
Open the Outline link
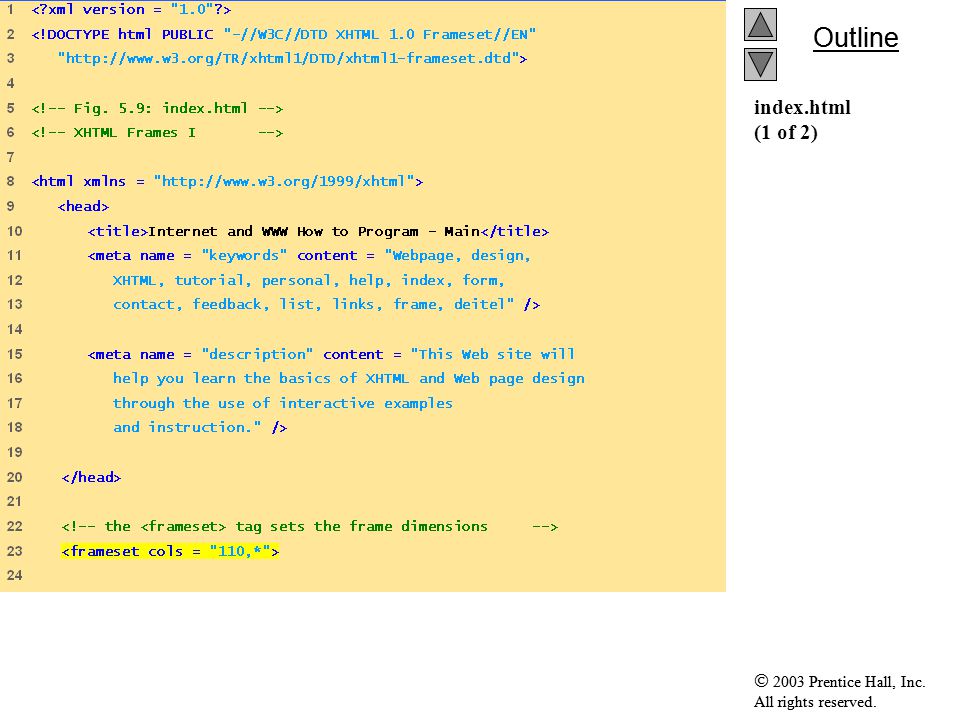pyautogui.click(x=855, y=38)
